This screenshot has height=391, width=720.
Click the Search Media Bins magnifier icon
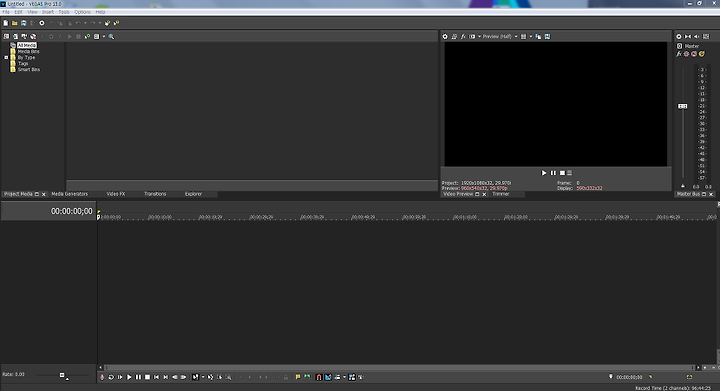[x=111, y=36]
